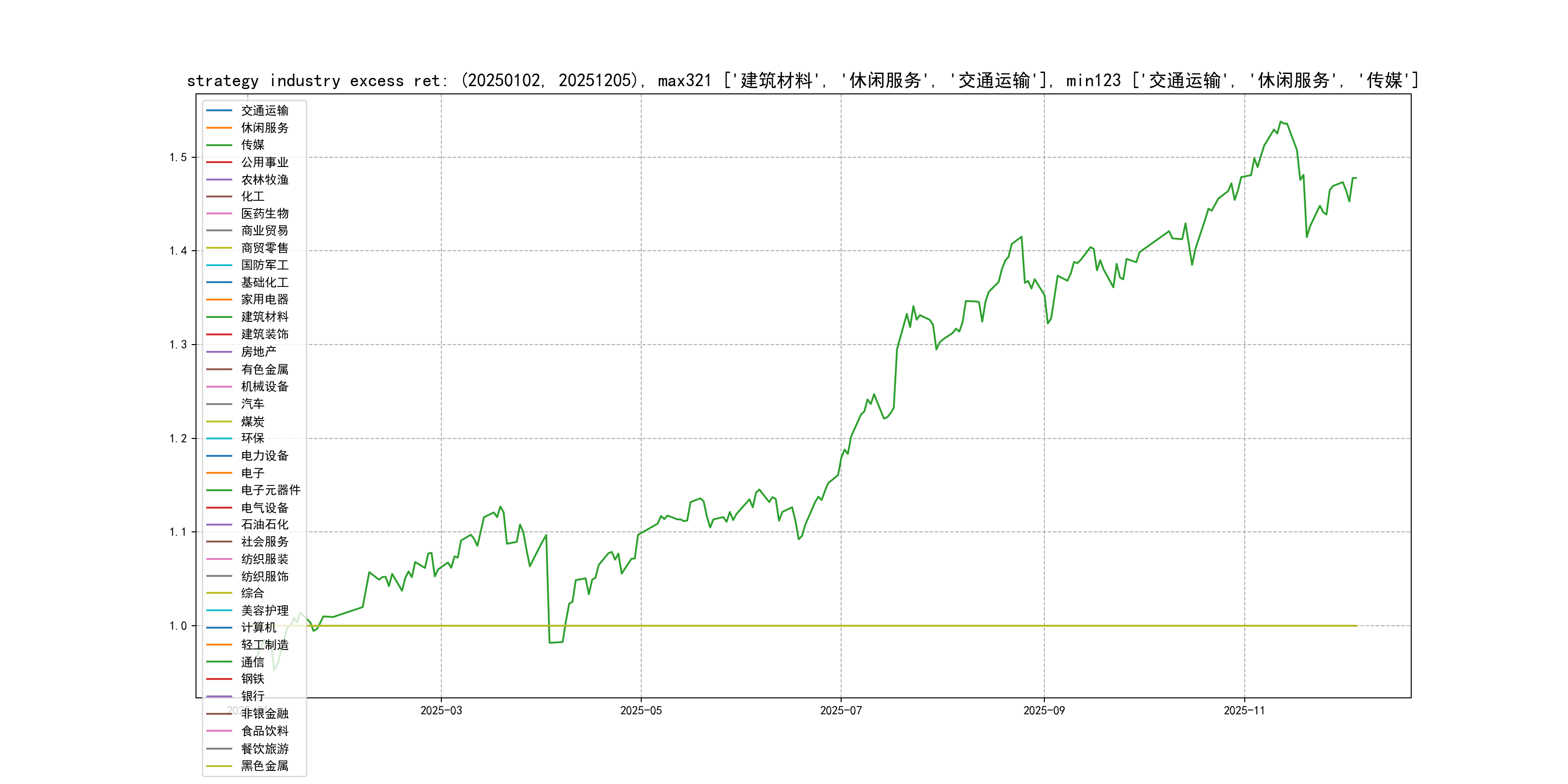The width and height of the screenshot is (1568, 784).
Task: Select the 建筑材料 legend label
Action: click(265, 317)
